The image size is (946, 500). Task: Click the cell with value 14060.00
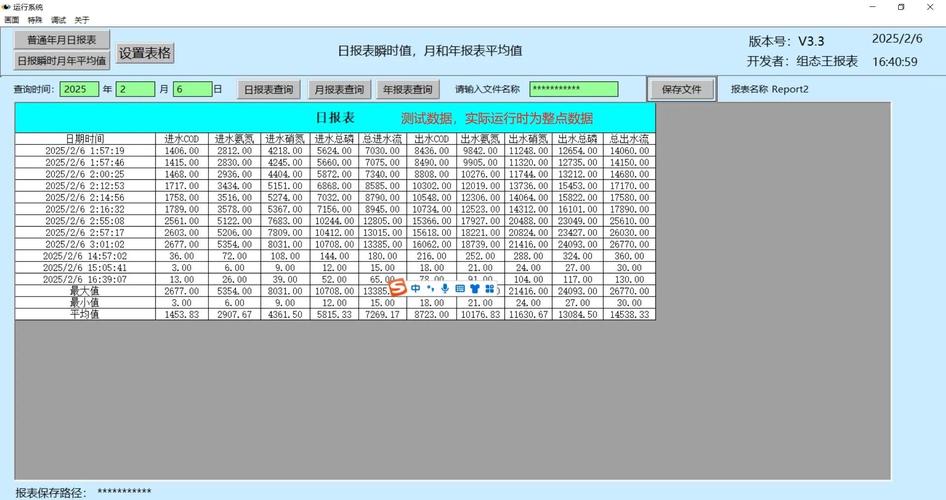click(x=629, y=151)
